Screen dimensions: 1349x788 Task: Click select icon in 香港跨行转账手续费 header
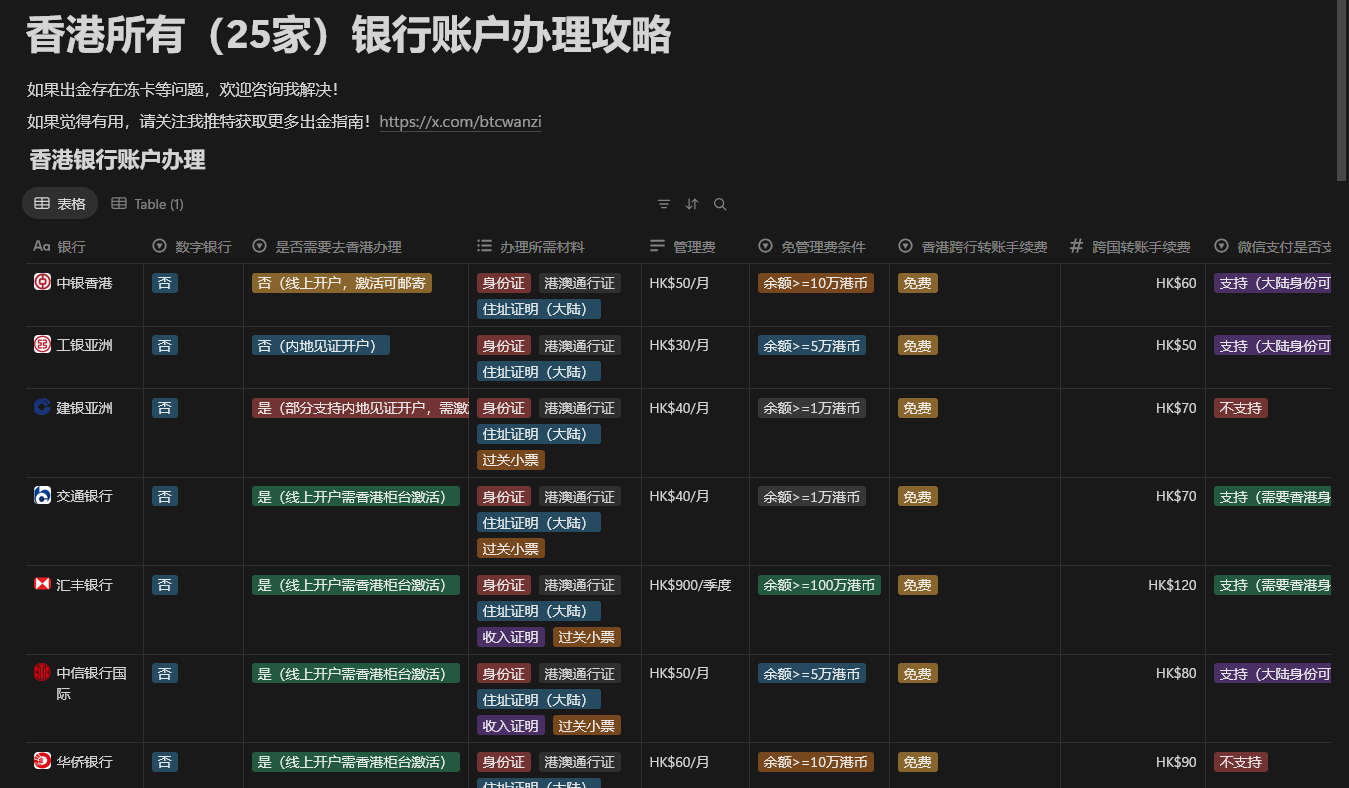[906, 246]
